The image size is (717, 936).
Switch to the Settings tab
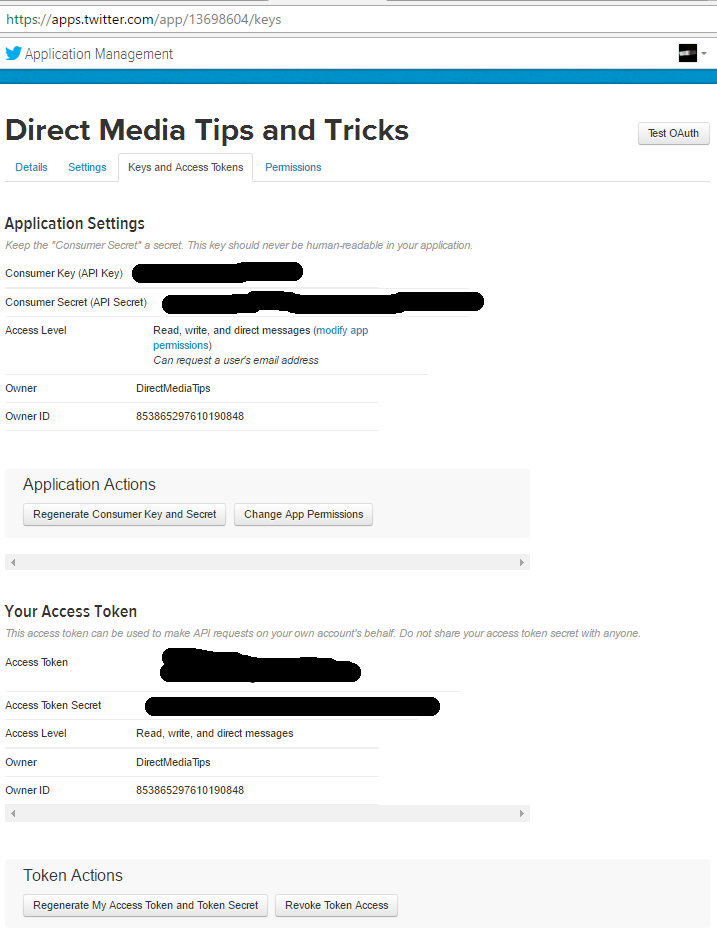pos(87,167)
